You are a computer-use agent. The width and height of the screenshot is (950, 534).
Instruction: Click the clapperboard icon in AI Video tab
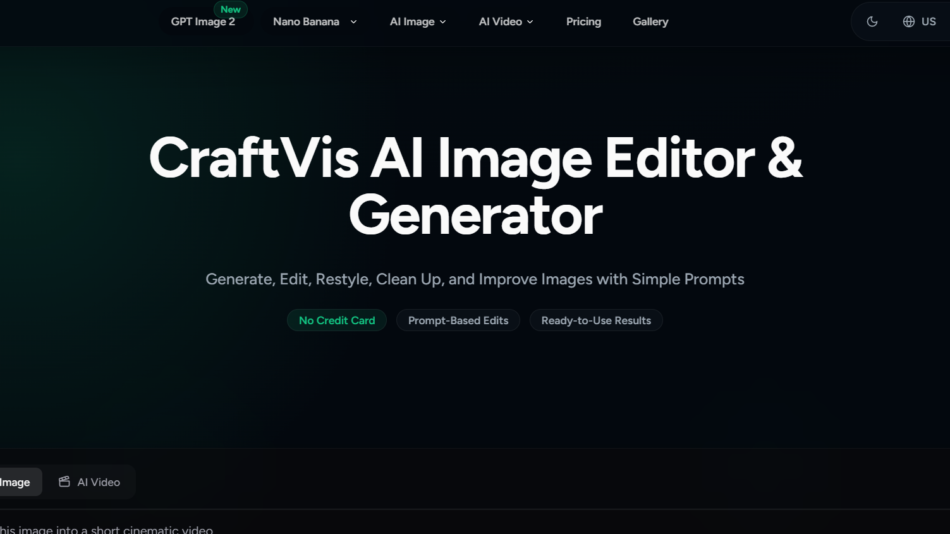click(64, 482)
